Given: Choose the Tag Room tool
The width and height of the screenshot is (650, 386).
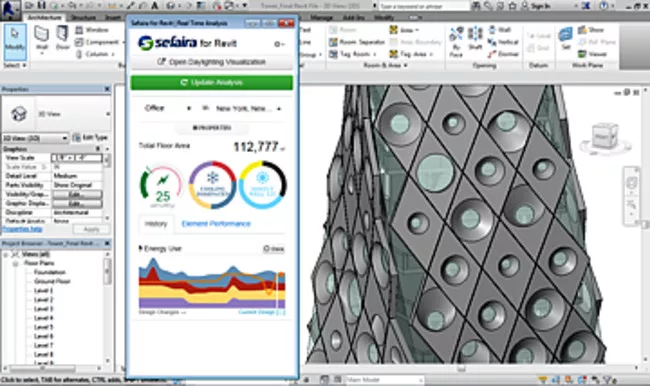Looking at the screenshot, I should [x=352, y=54].
